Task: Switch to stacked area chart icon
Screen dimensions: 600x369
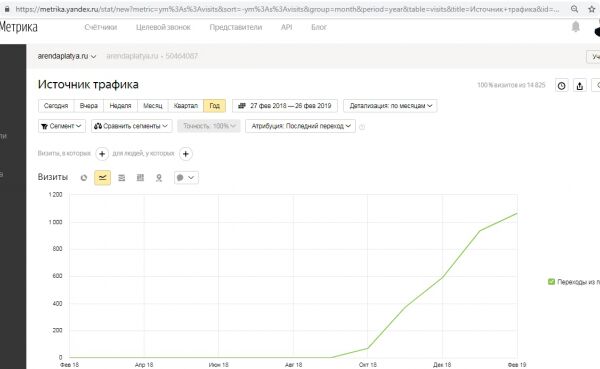Action: [x=121, y=178]
